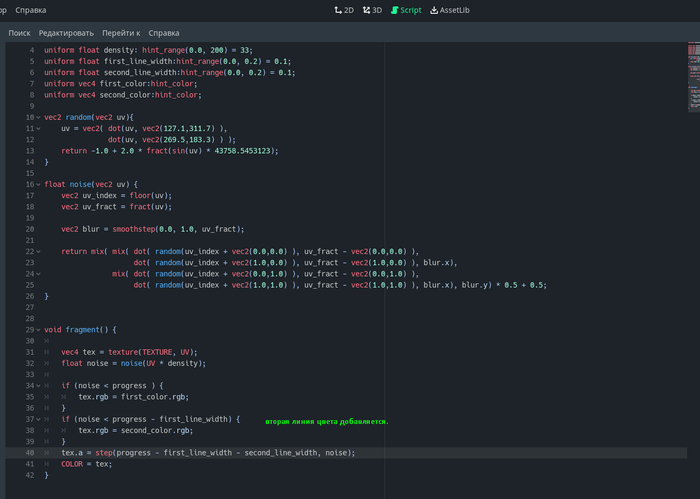This screenshot has height=499, width=700.
Task: Switch to the 2D workspace
Action: pos(343,10)
